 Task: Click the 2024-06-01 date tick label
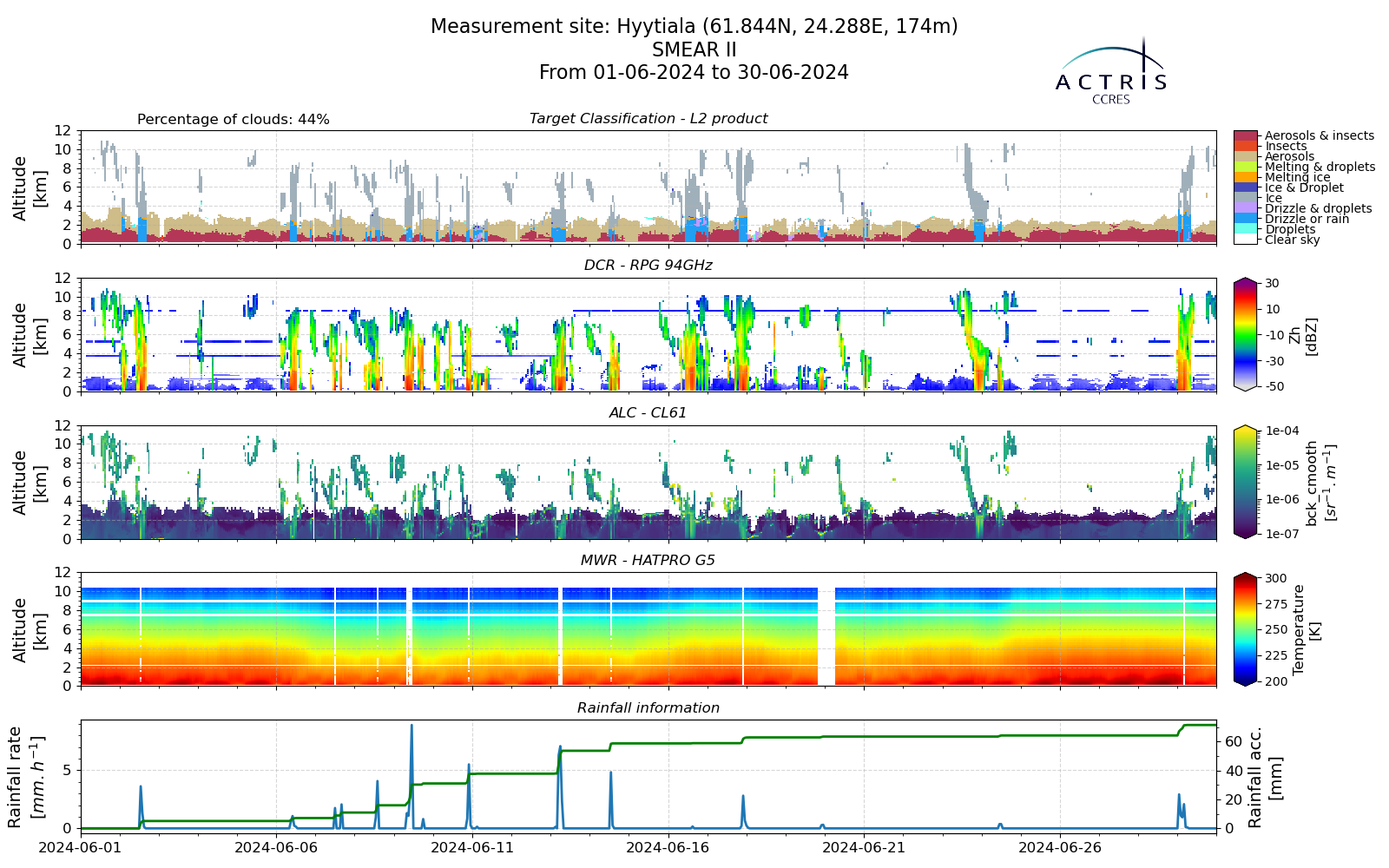coord(80,847)
